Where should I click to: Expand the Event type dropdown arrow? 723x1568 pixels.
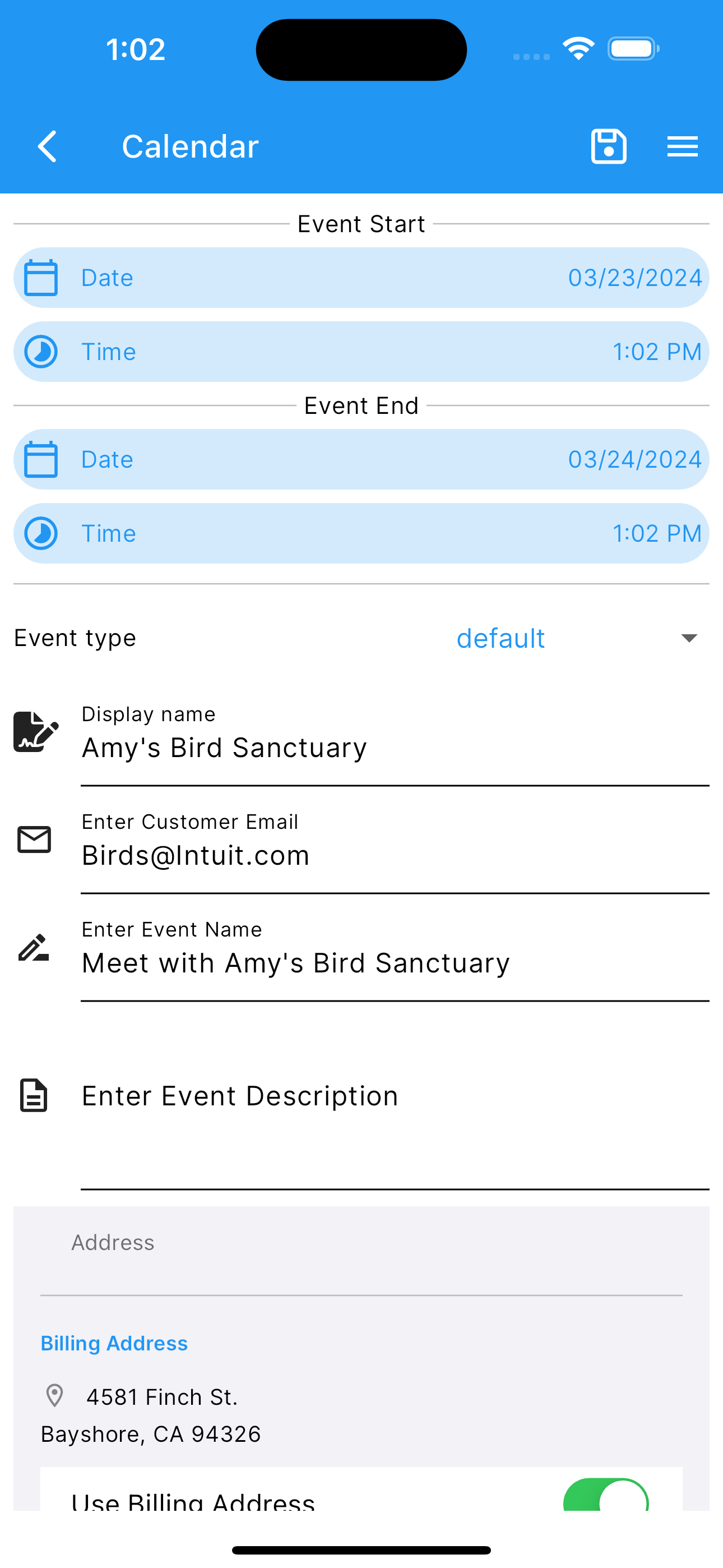[689, 638]
